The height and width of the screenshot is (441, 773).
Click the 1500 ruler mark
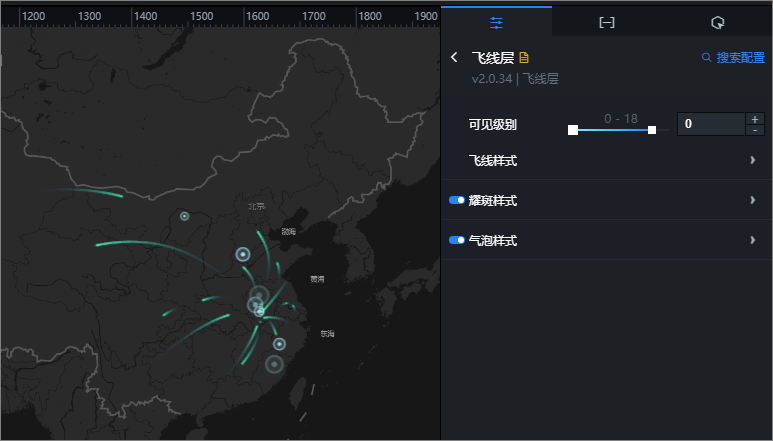pyautogui.click(x=202, y=16)
